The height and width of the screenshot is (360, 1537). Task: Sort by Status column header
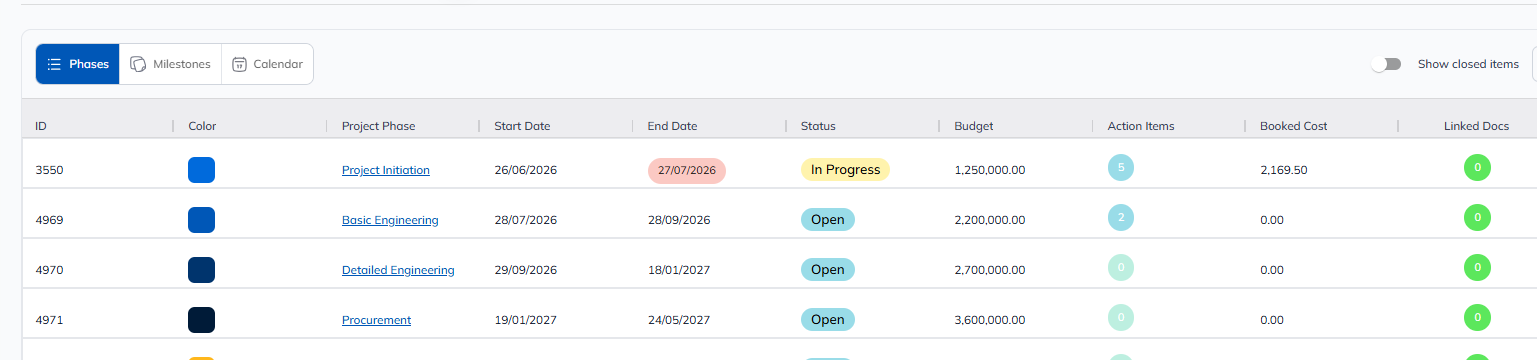click(818, 126)
